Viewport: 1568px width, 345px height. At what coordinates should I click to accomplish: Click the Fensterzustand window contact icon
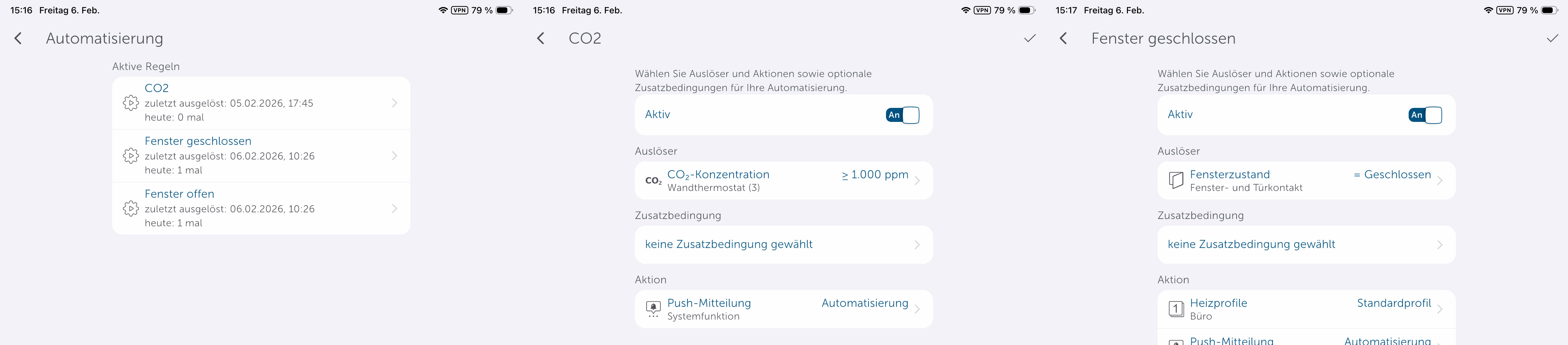click(x=1176, y=180)
